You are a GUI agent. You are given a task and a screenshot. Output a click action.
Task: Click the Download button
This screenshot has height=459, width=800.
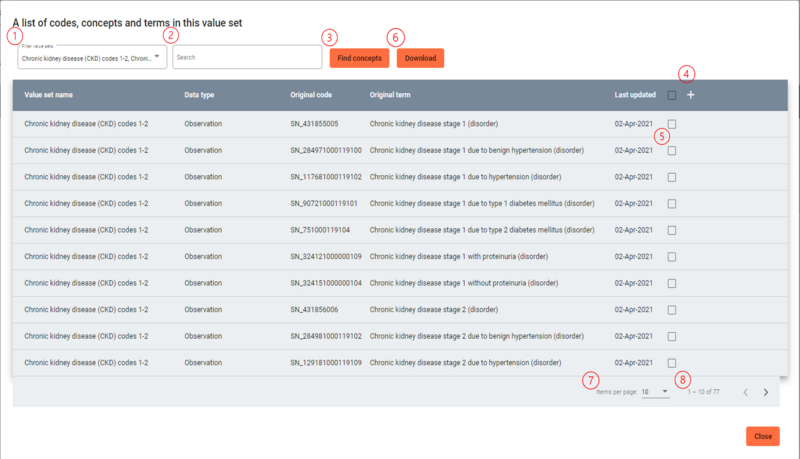point(420,58)
